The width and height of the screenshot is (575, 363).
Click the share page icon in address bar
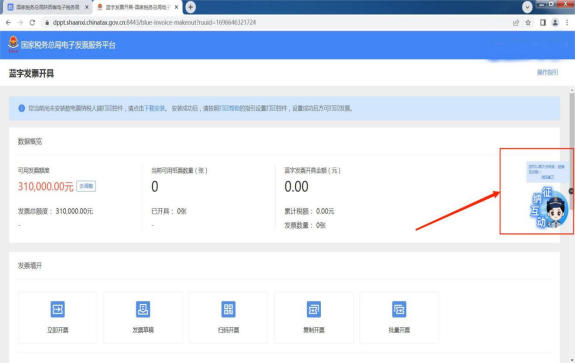[516, 23]
